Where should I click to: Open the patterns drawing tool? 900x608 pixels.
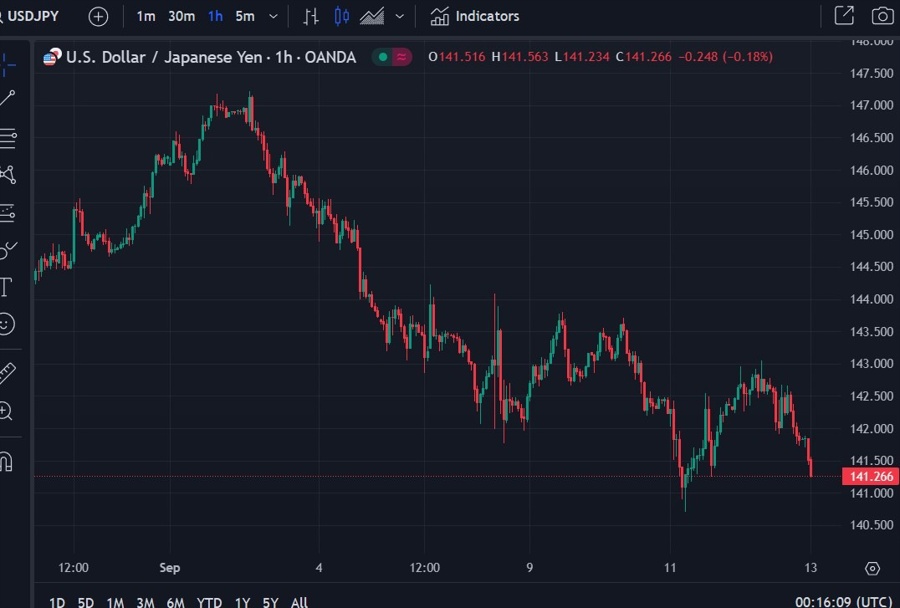click(8, 175)
